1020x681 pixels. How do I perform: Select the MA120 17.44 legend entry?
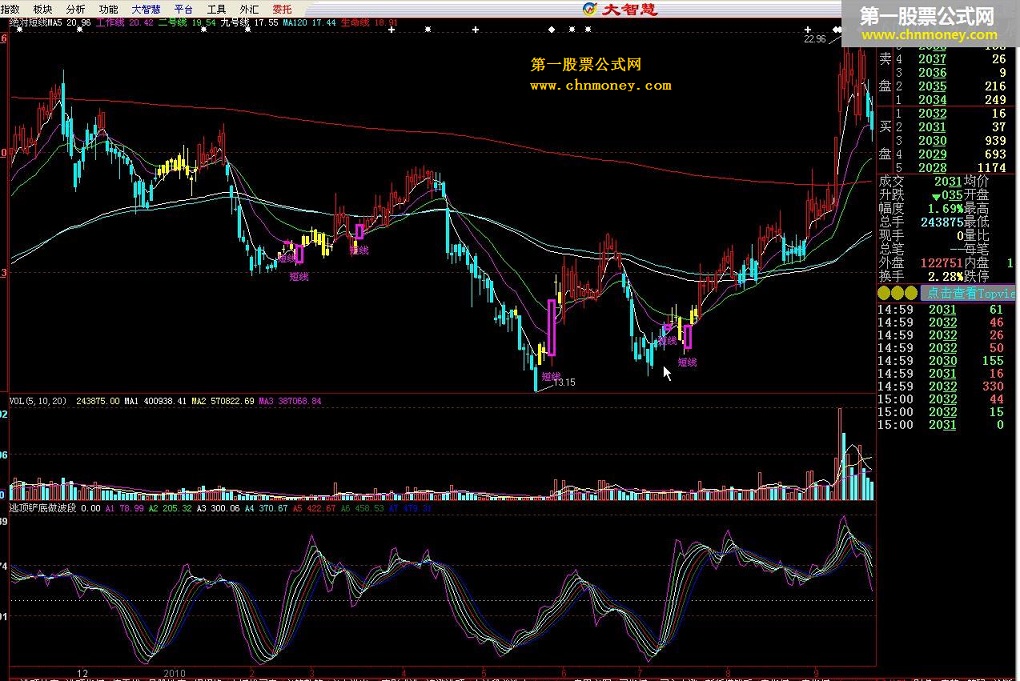click(310, 22)
